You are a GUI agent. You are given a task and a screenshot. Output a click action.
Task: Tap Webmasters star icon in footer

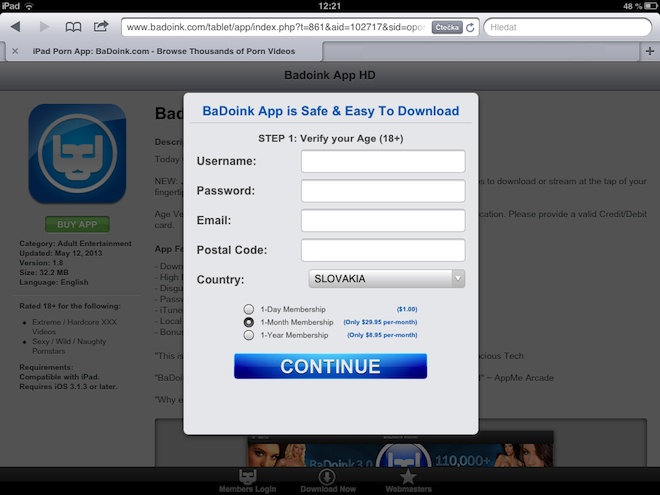(408, 481)
